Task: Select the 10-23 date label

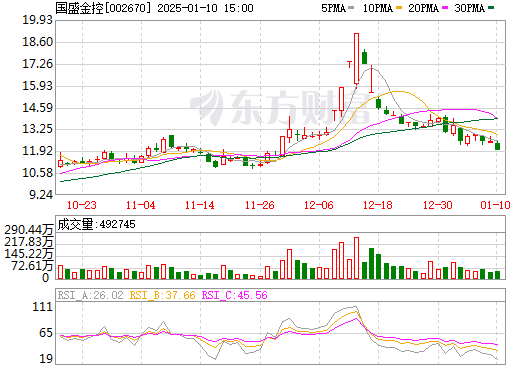Action: (82, 205)
